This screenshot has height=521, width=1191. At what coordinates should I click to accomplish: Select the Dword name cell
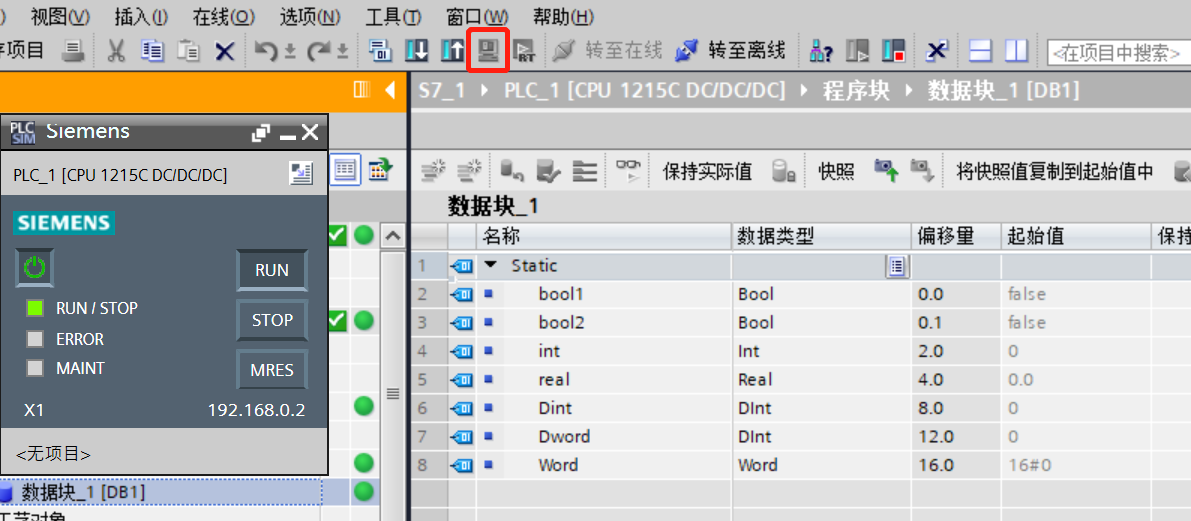(x=605, y=437)
